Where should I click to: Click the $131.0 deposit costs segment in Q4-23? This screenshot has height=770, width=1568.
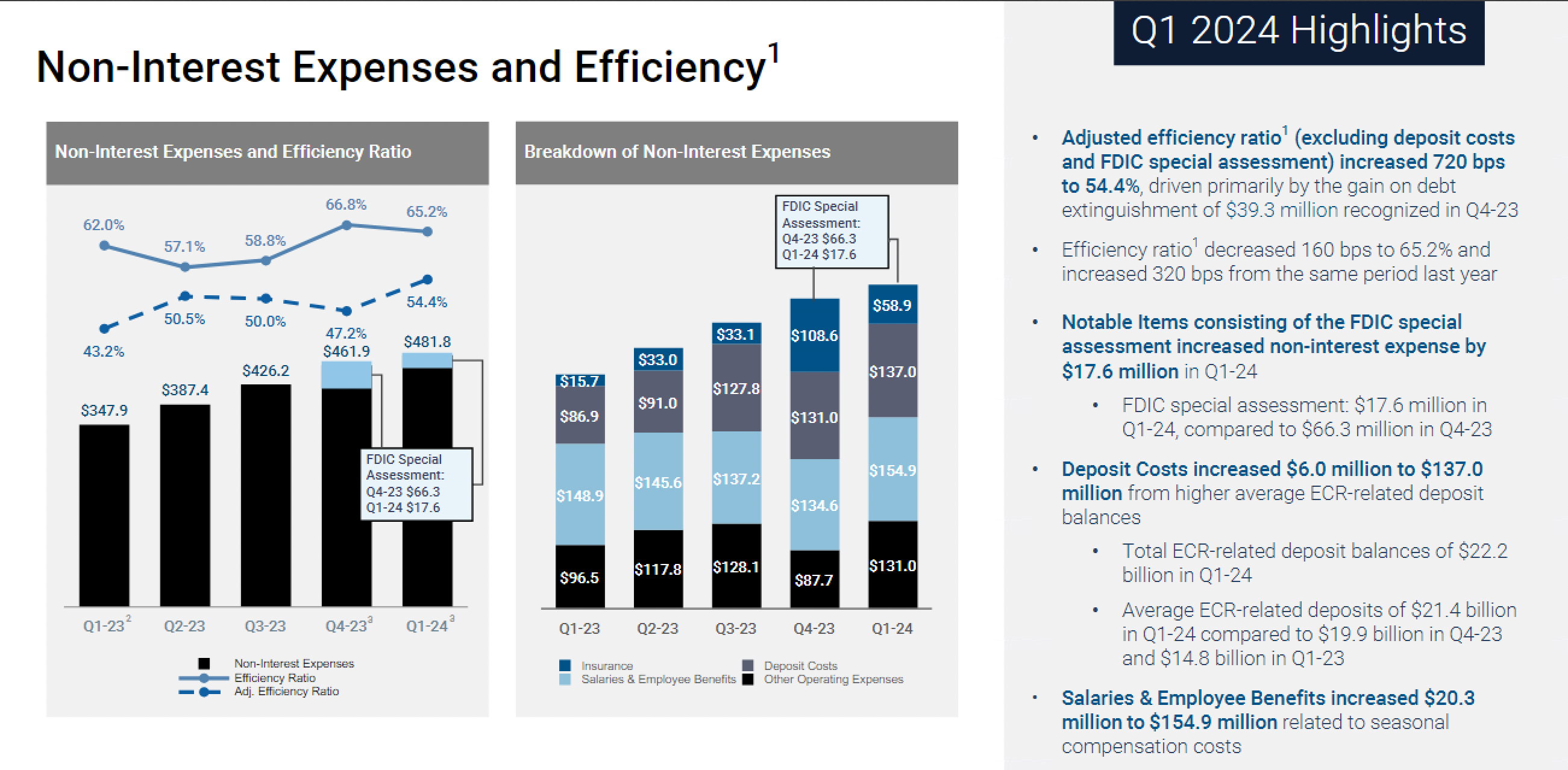click(815, 415)
